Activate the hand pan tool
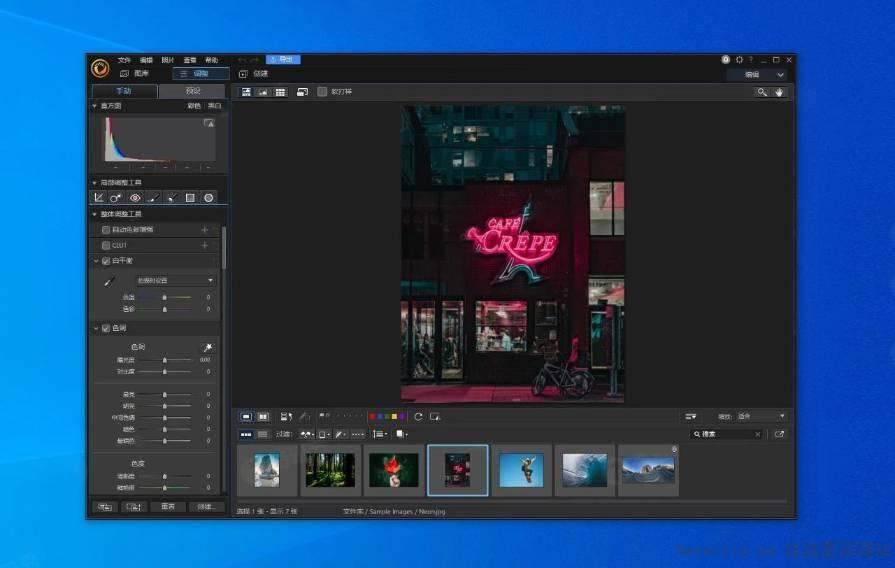Viewport: 895px width, 568px height. tap(779, 92)
